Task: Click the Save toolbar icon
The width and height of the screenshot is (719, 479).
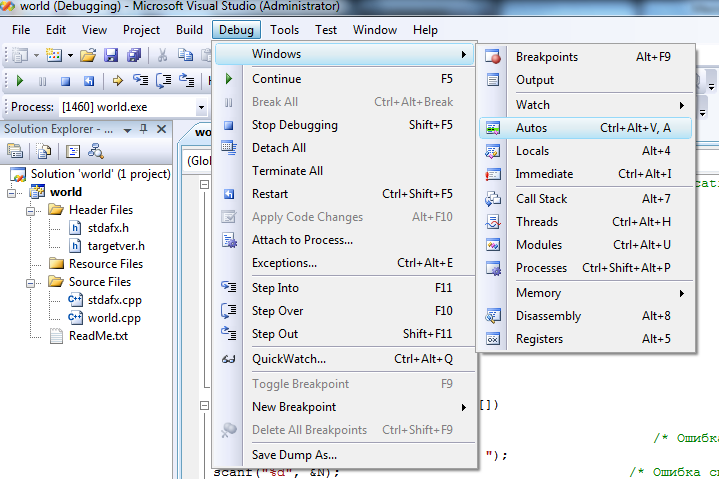Action: [x=111, y=55]
